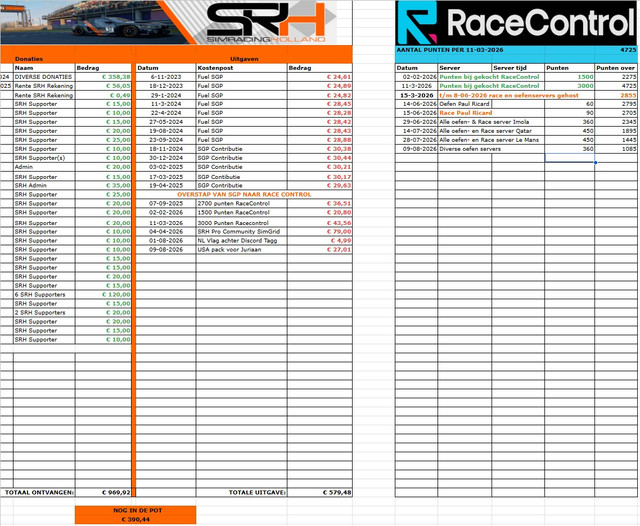This screenshot has height=526, width=640.
Task: Select the date cell '22-4-2024'
Action: coord(166,113)
